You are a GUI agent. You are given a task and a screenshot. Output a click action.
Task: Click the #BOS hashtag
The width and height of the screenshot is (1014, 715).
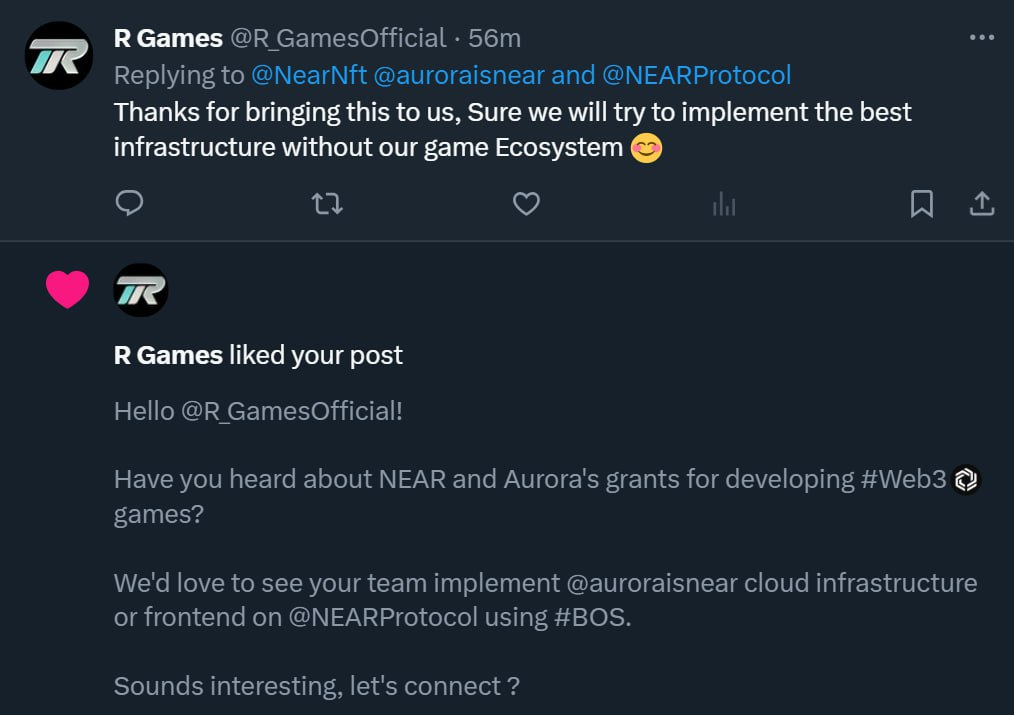tap(592, 617)
